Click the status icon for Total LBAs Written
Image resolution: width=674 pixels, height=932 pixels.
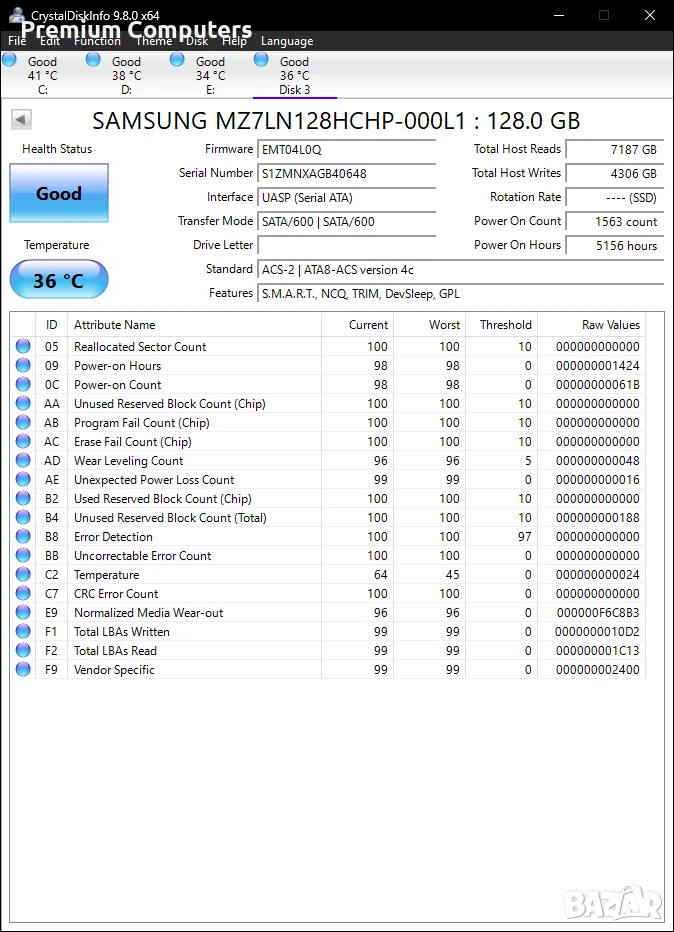pyautogui.click(x=23, y=631)
